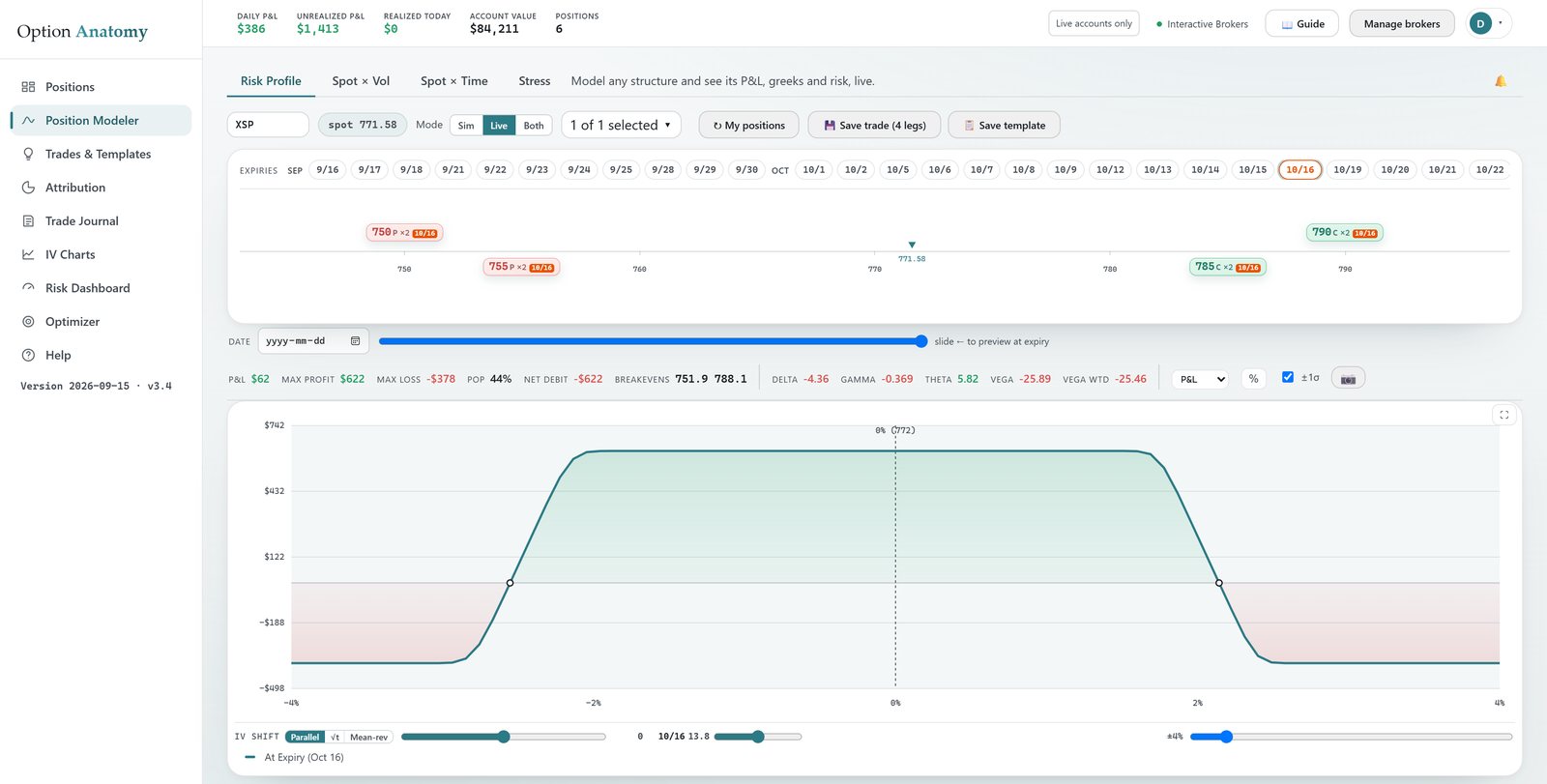The width and height of the screenshot is (1547, 784).
Task: Click the Save template button
Action: (x=1004, y=126)
